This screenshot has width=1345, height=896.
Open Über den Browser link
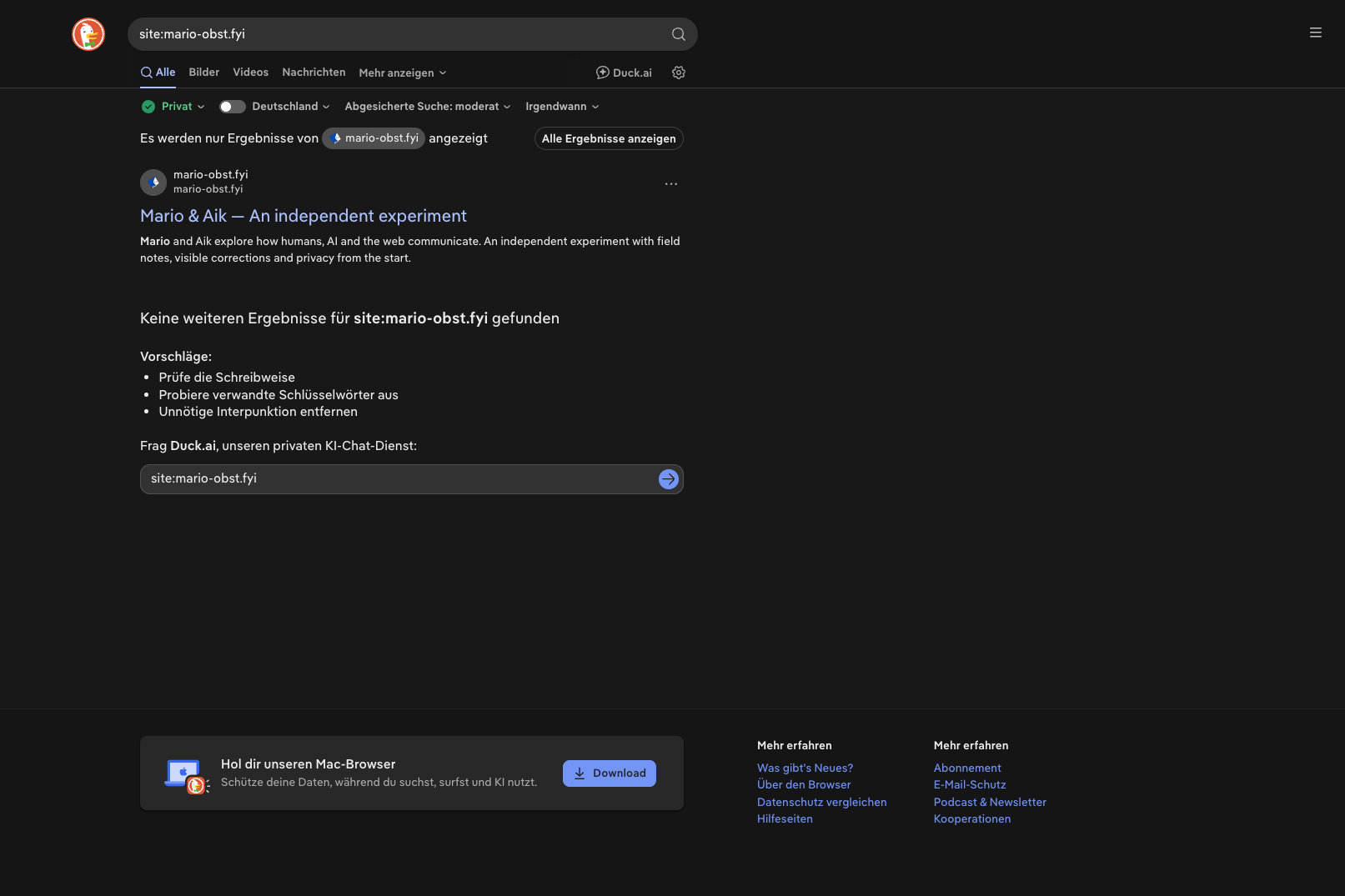tap(804, 785)
